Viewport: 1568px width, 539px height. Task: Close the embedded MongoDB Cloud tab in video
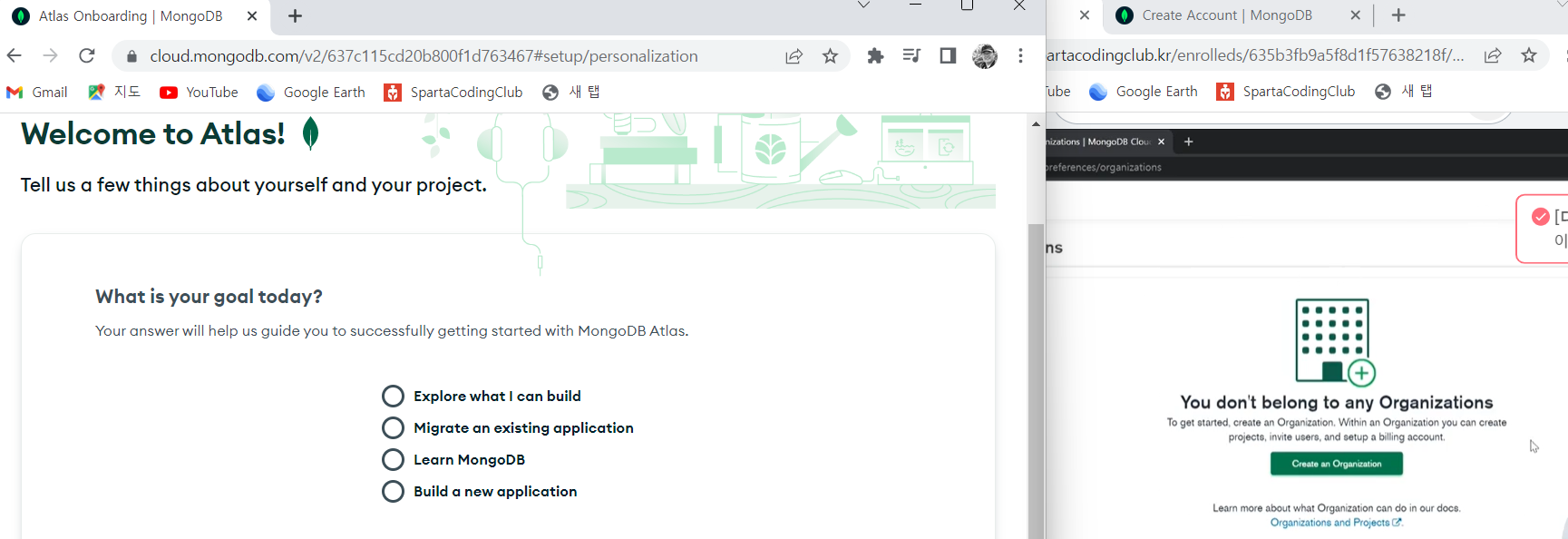pyautogui.click(x=1161, y=142)
